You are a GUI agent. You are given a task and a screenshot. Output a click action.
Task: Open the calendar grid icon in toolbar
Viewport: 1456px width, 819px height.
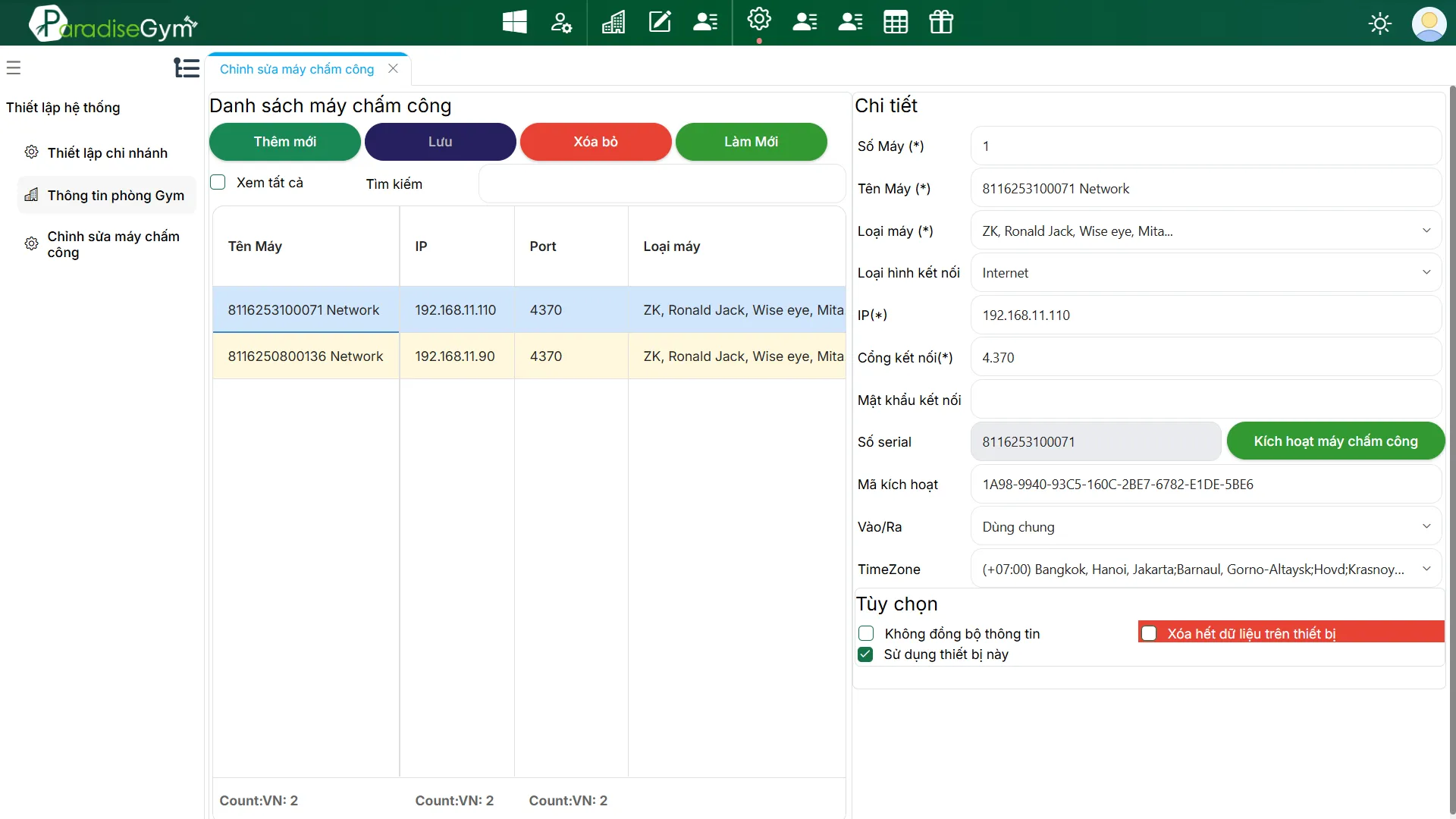pyautogui.click(x=896, y=22)
